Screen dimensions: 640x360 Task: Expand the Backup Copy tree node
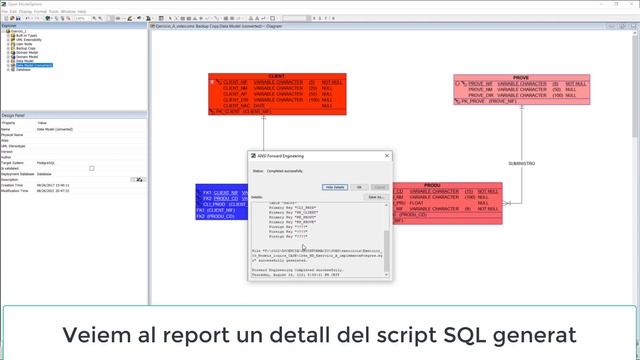tap(8, 48)
